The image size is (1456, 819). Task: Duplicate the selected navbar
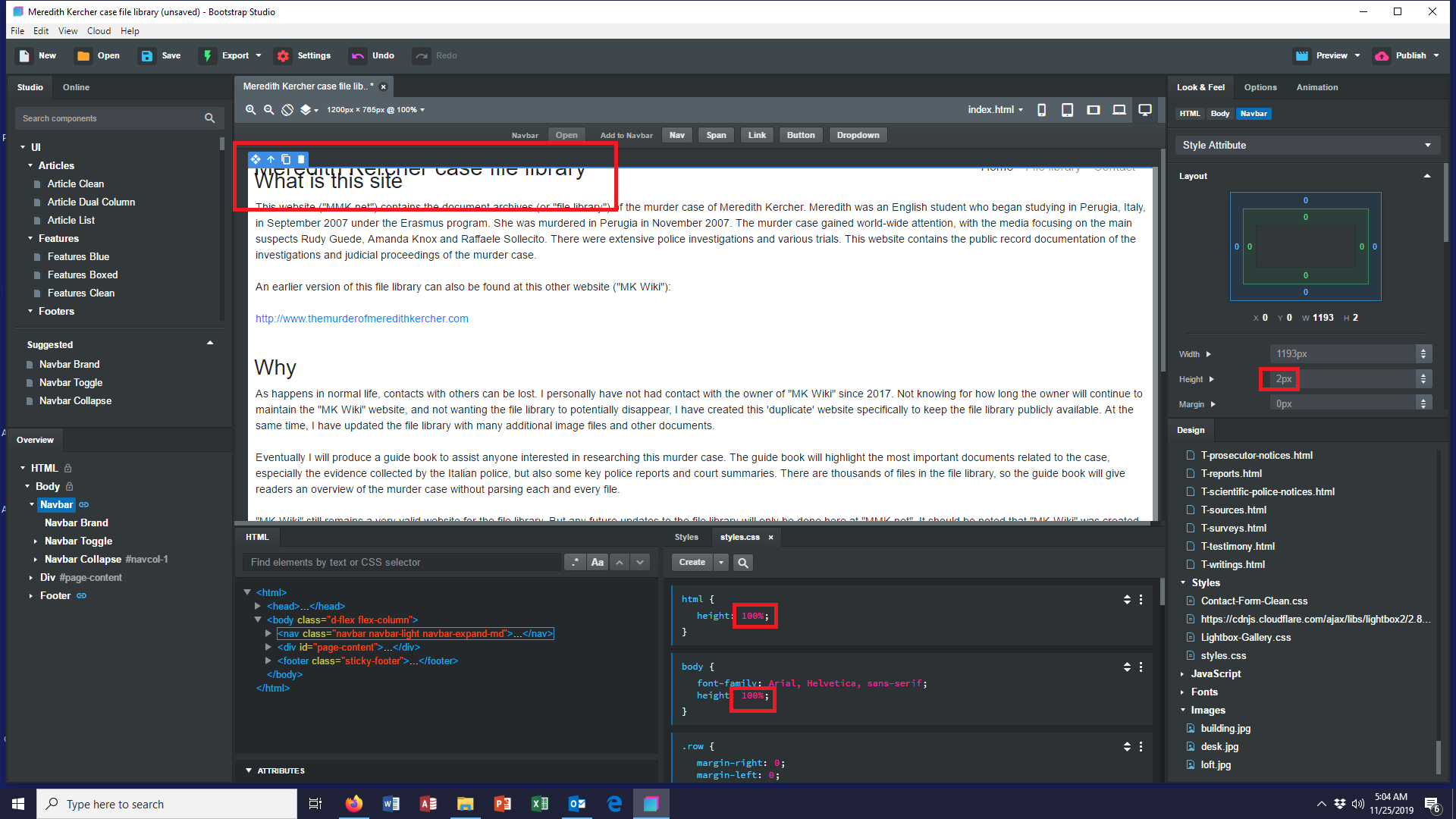pyautogui.click(x=286, y=159)
